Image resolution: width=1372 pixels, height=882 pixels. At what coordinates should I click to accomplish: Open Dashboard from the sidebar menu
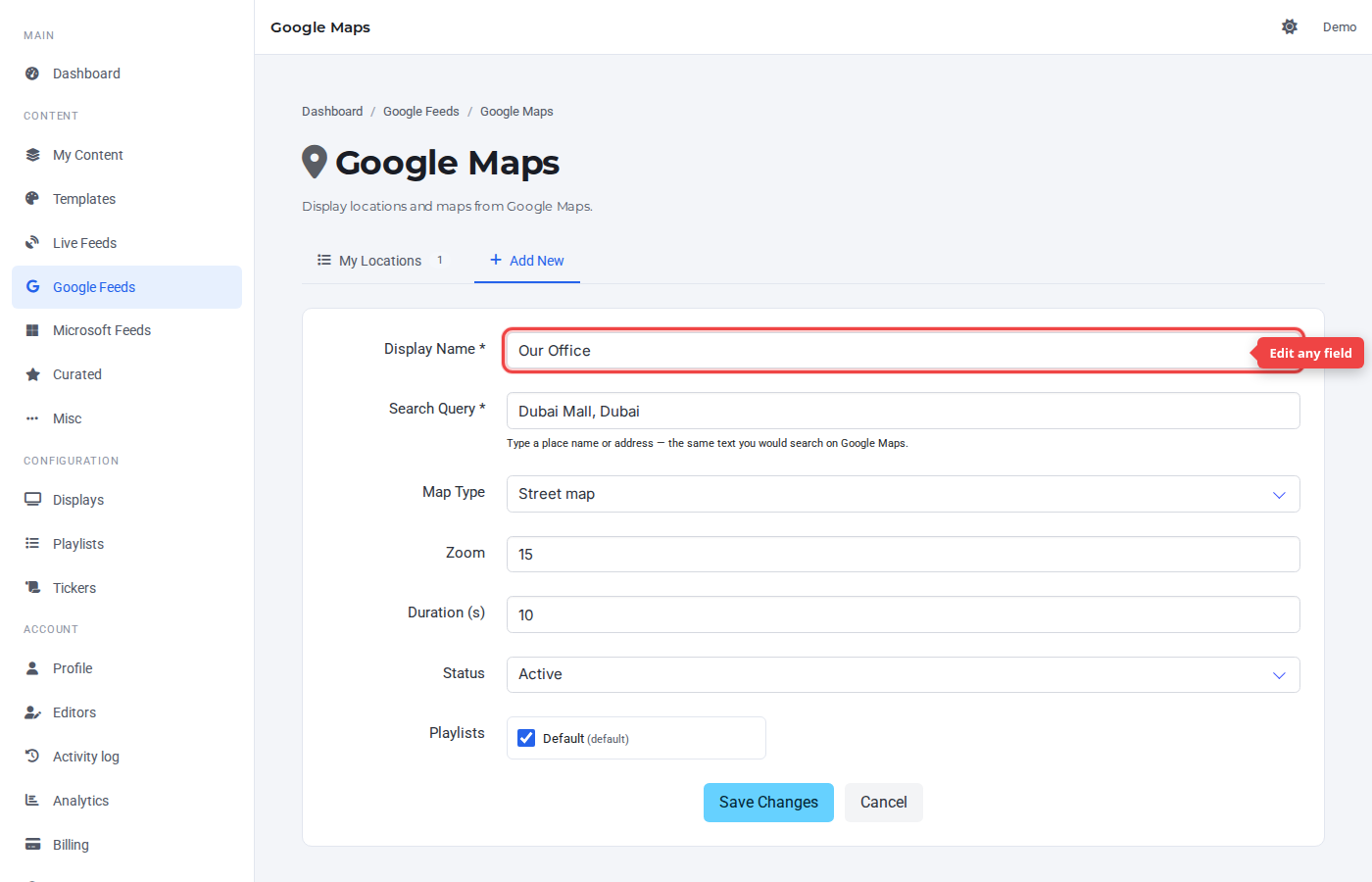126,73
